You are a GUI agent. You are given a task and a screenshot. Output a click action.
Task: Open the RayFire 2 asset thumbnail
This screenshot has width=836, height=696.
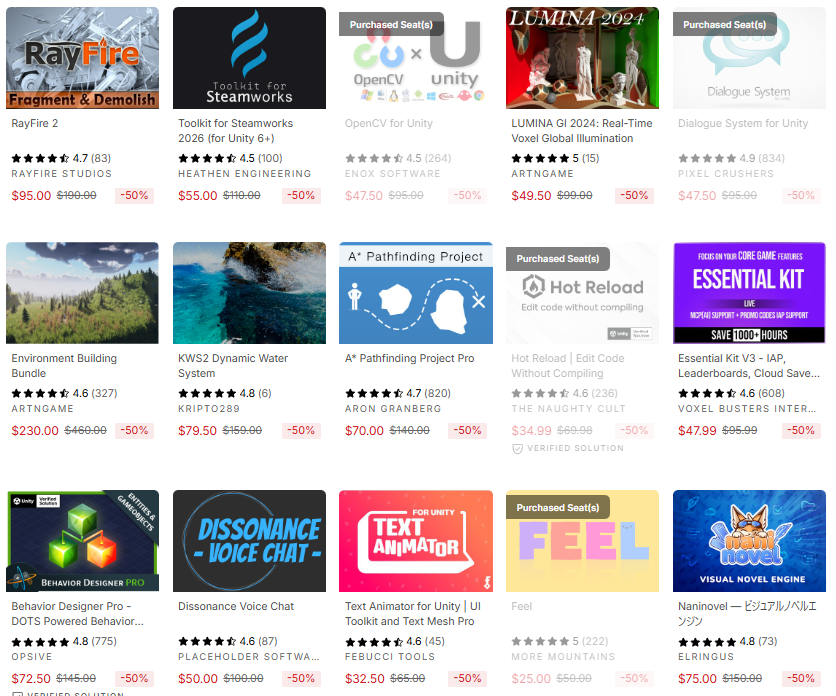(x=82, y=58)
